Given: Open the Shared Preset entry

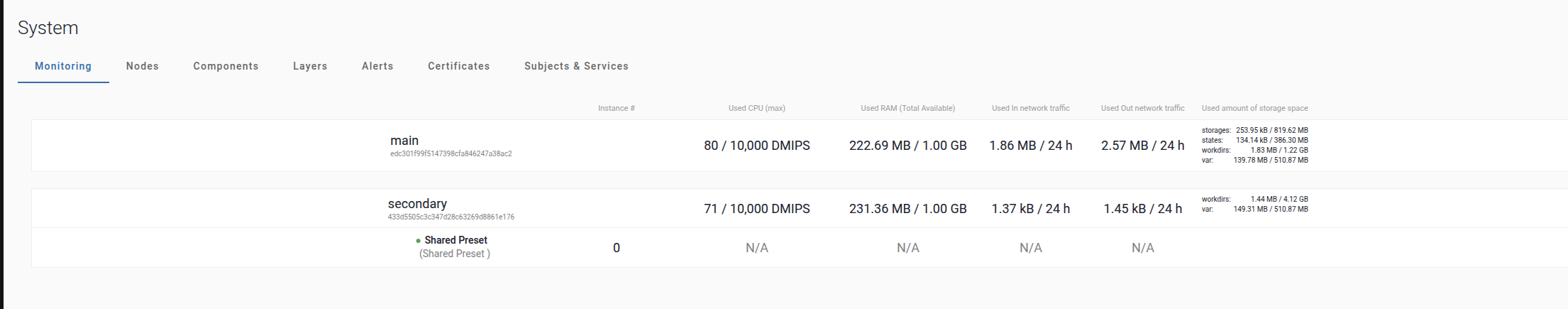Looking at the screenshot, I should (x=456, y=240).
